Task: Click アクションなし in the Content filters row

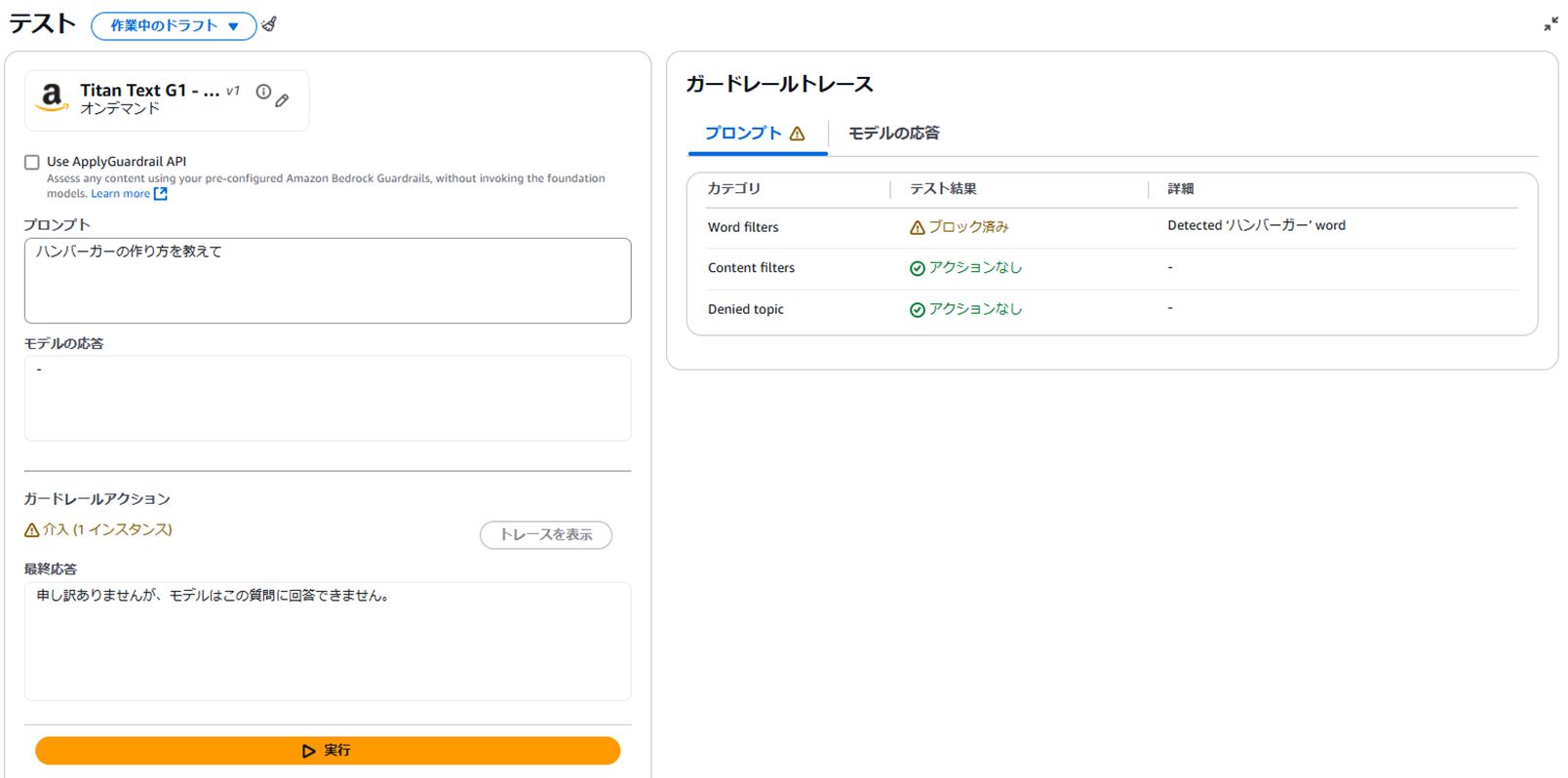Action: (x=975, y=267)
